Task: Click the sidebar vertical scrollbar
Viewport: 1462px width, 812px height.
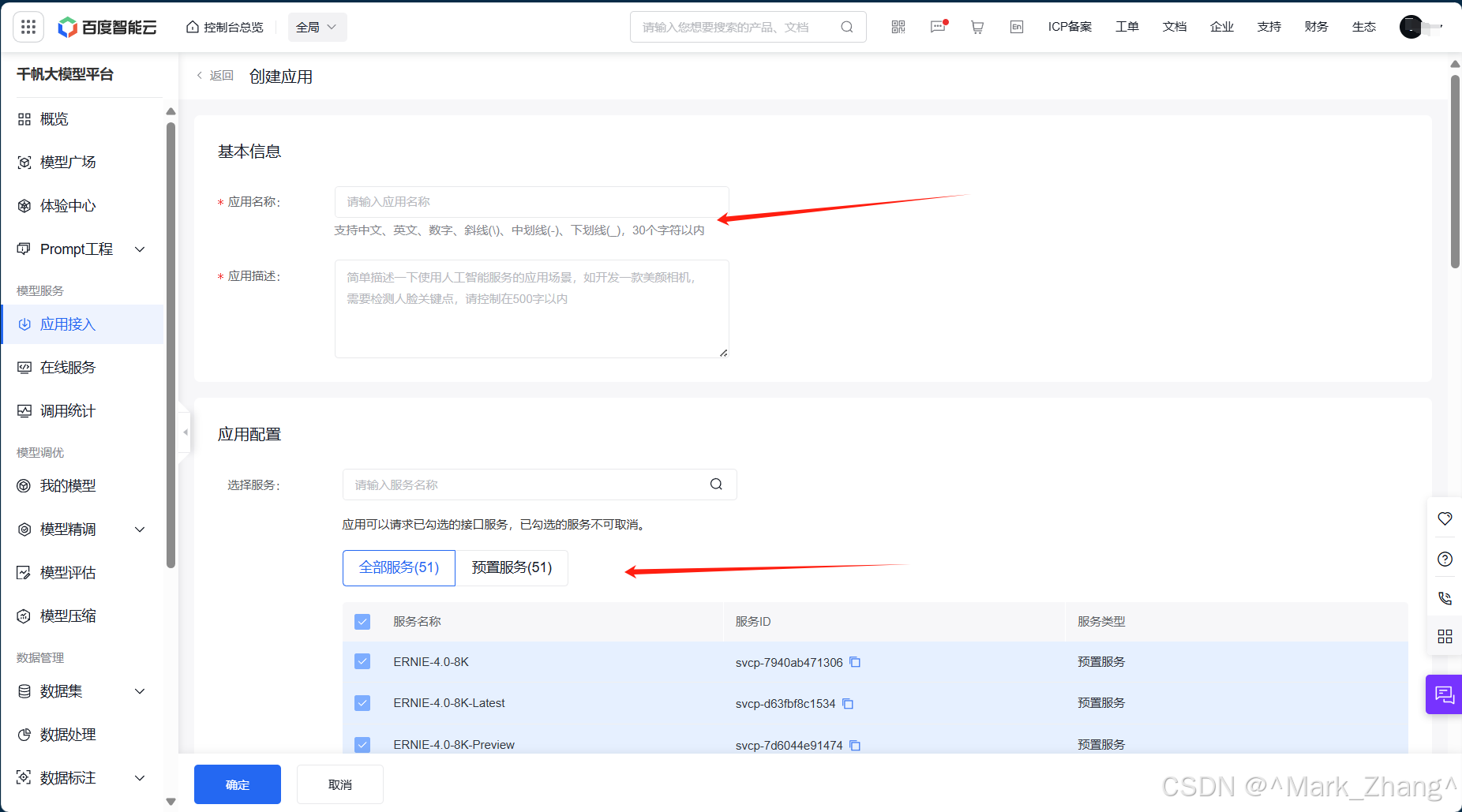Action: click(x=171, y=345)
